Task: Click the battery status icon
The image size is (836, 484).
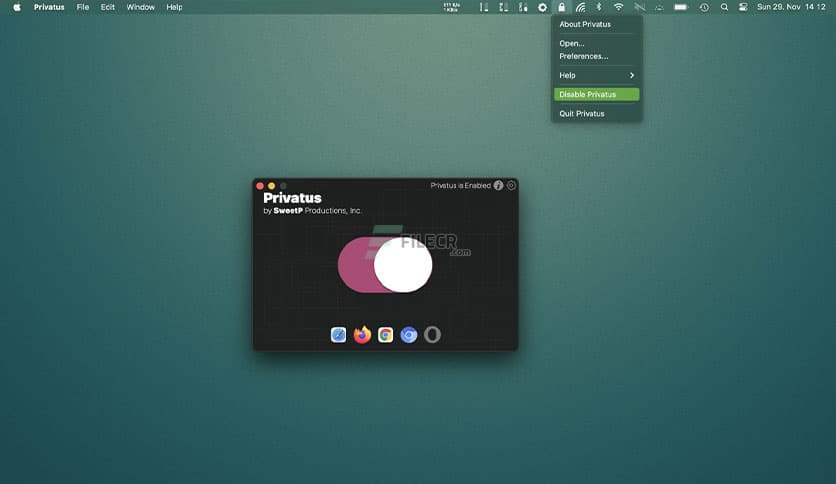Action: pos(681,7)
